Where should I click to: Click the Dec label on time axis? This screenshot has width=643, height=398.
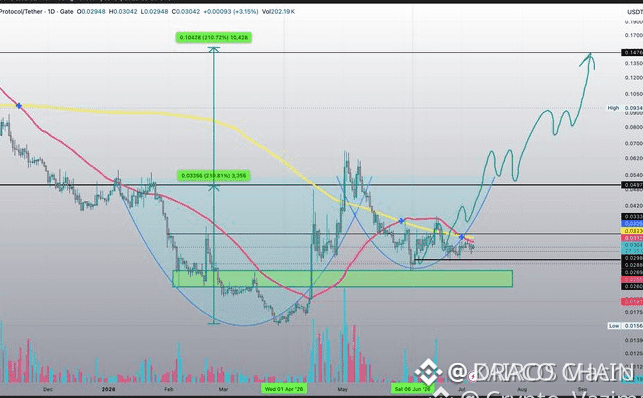pyautogui.click(x=48, y=389)
